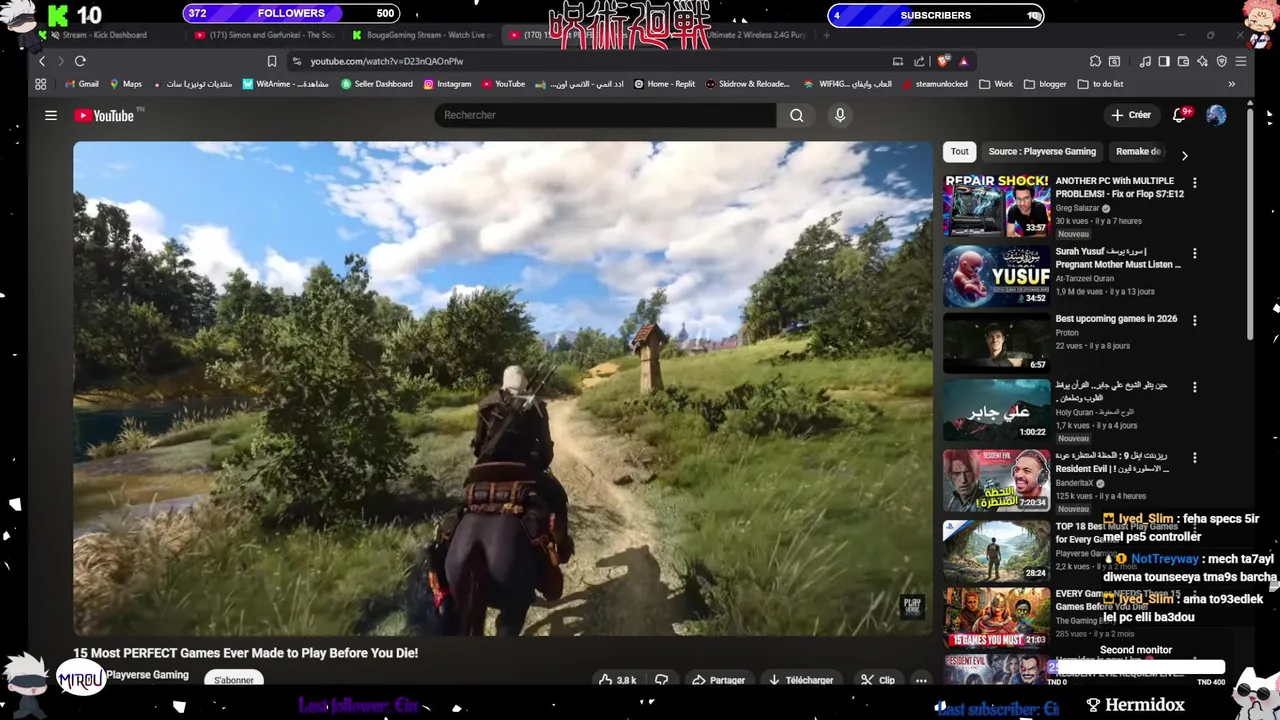Open the notifications bell
Viewport: 1280px width, 720px height.
point(1180,115)
